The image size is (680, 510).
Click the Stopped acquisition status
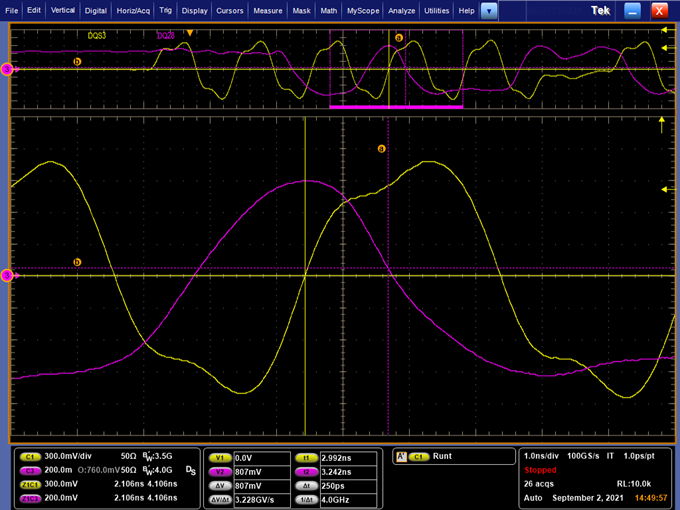click(541, 468)
